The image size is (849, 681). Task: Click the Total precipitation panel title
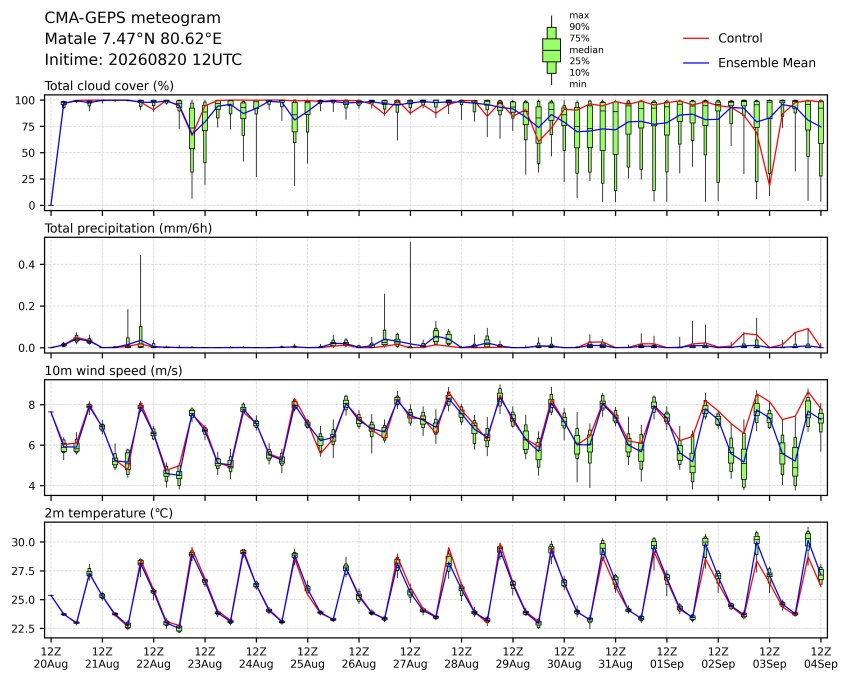pos(128,228)
